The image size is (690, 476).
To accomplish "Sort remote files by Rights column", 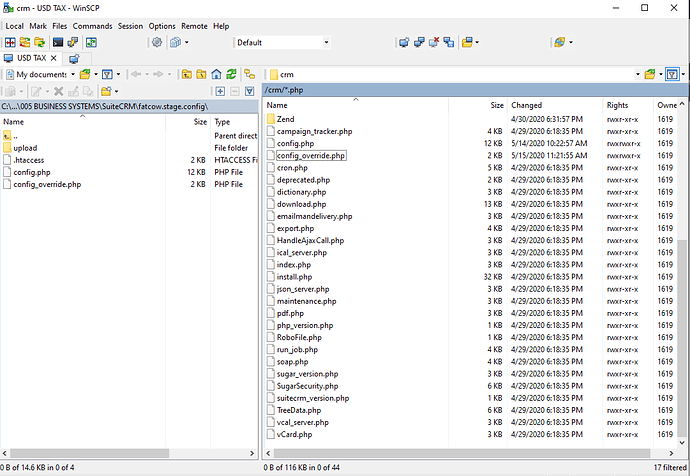I will (628, 105).
